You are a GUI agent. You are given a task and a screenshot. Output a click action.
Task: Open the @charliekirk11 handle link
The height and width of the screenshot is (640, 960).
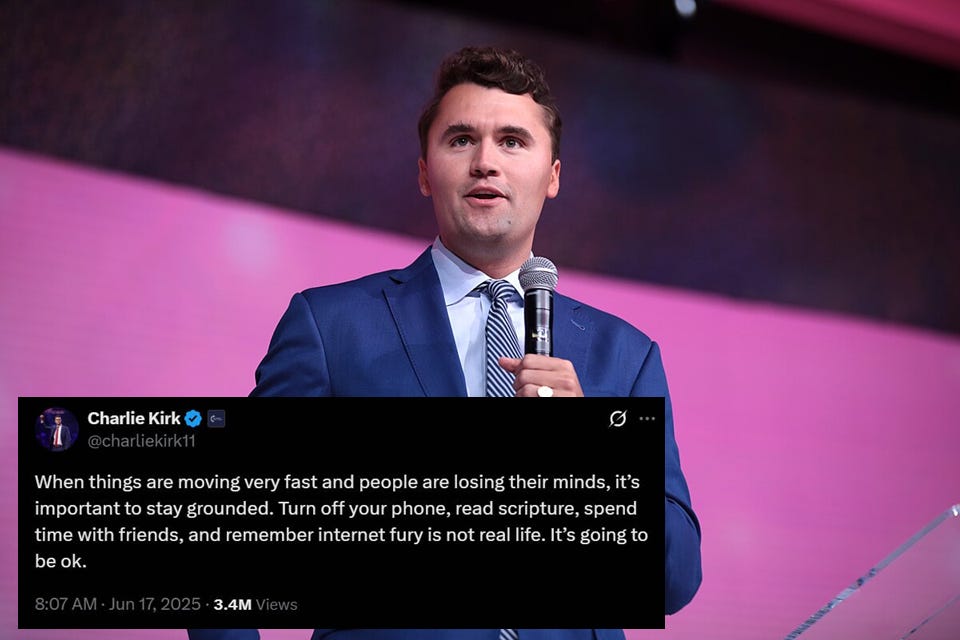click(141, 441)
